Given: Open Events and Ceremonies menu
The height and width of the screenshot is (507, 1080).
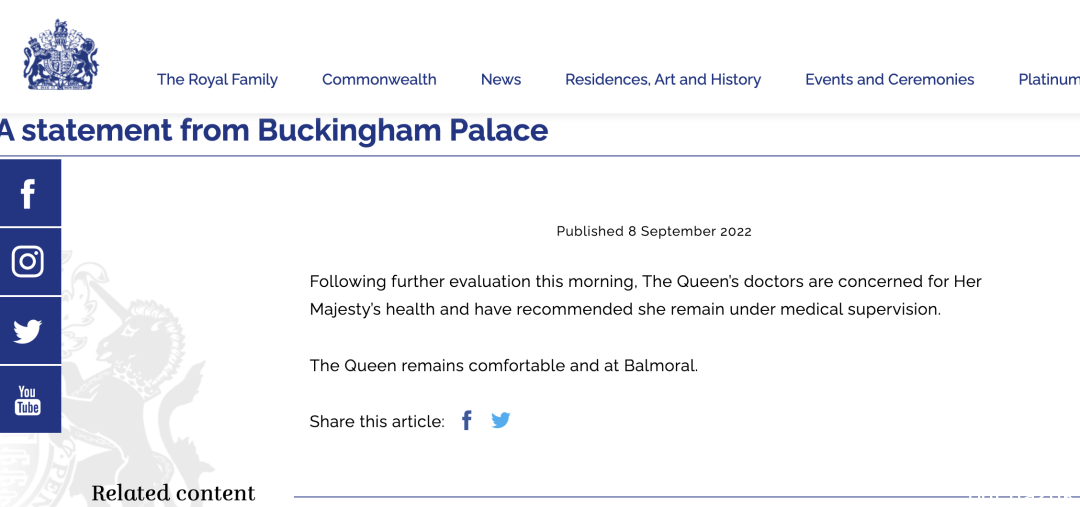Looking at the screenshot, I should coord(889,79).
